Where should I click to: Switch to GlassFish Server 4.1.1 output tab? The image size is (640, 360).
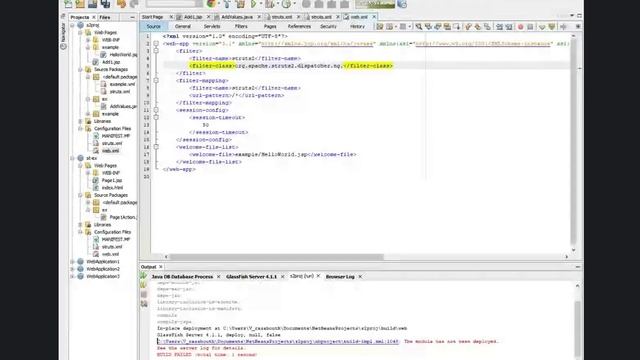click(x=251, y=277)
